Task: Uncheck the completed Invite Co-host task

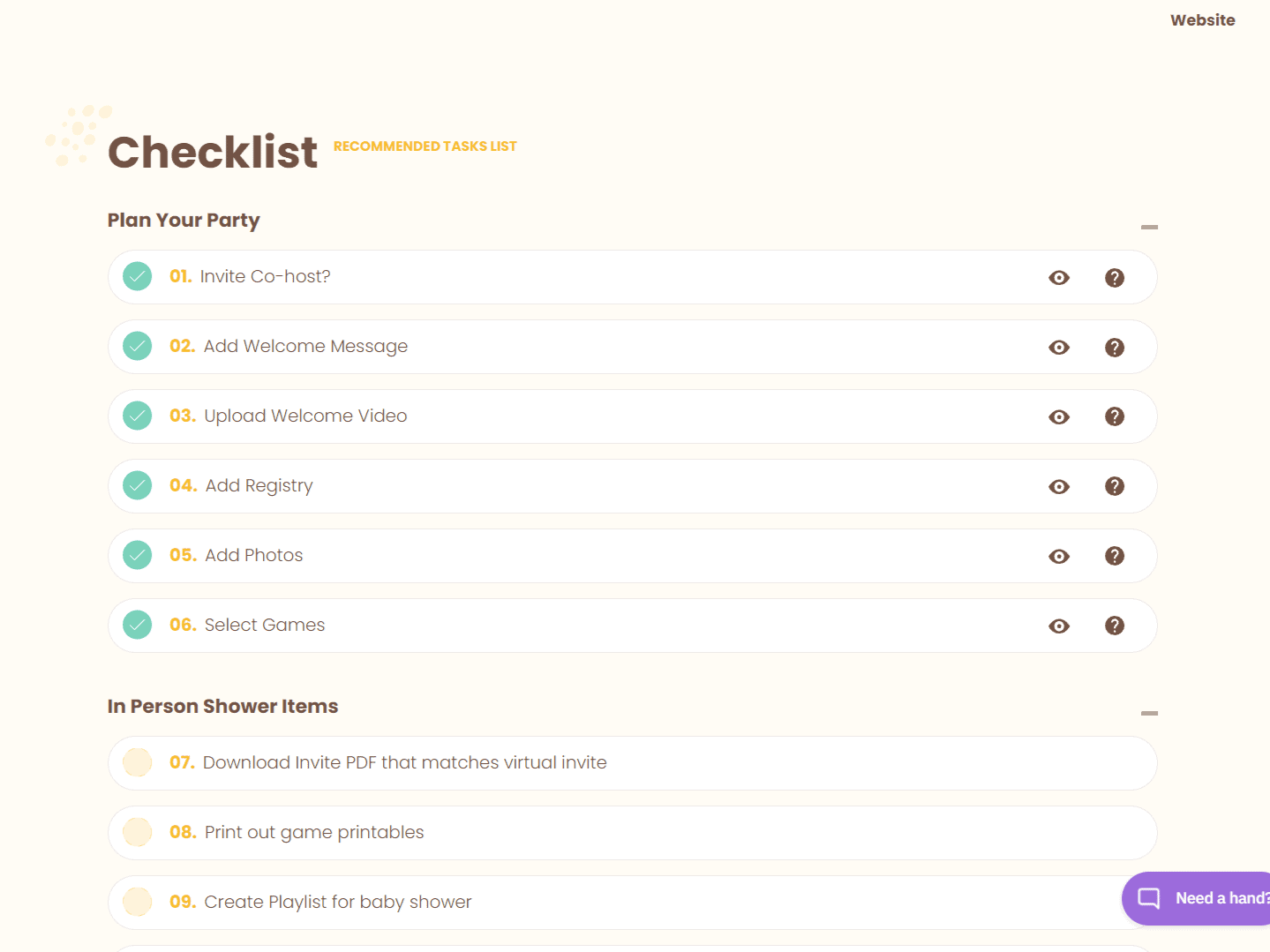Action: click(137, 276)
